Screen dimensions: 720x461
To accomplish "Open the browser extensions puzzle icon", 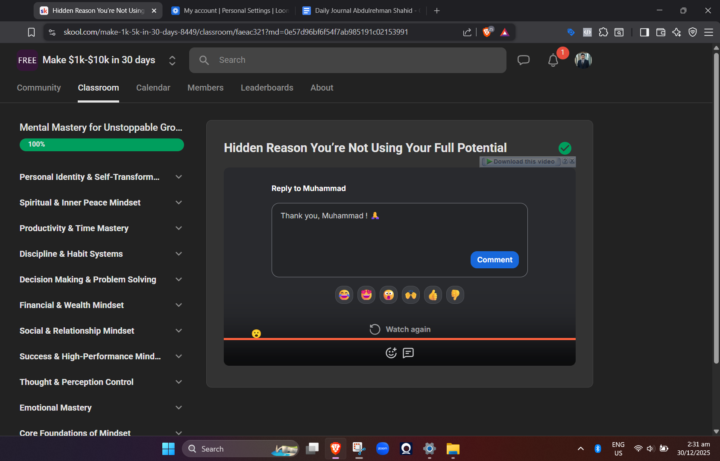I will tap(603, 32).
